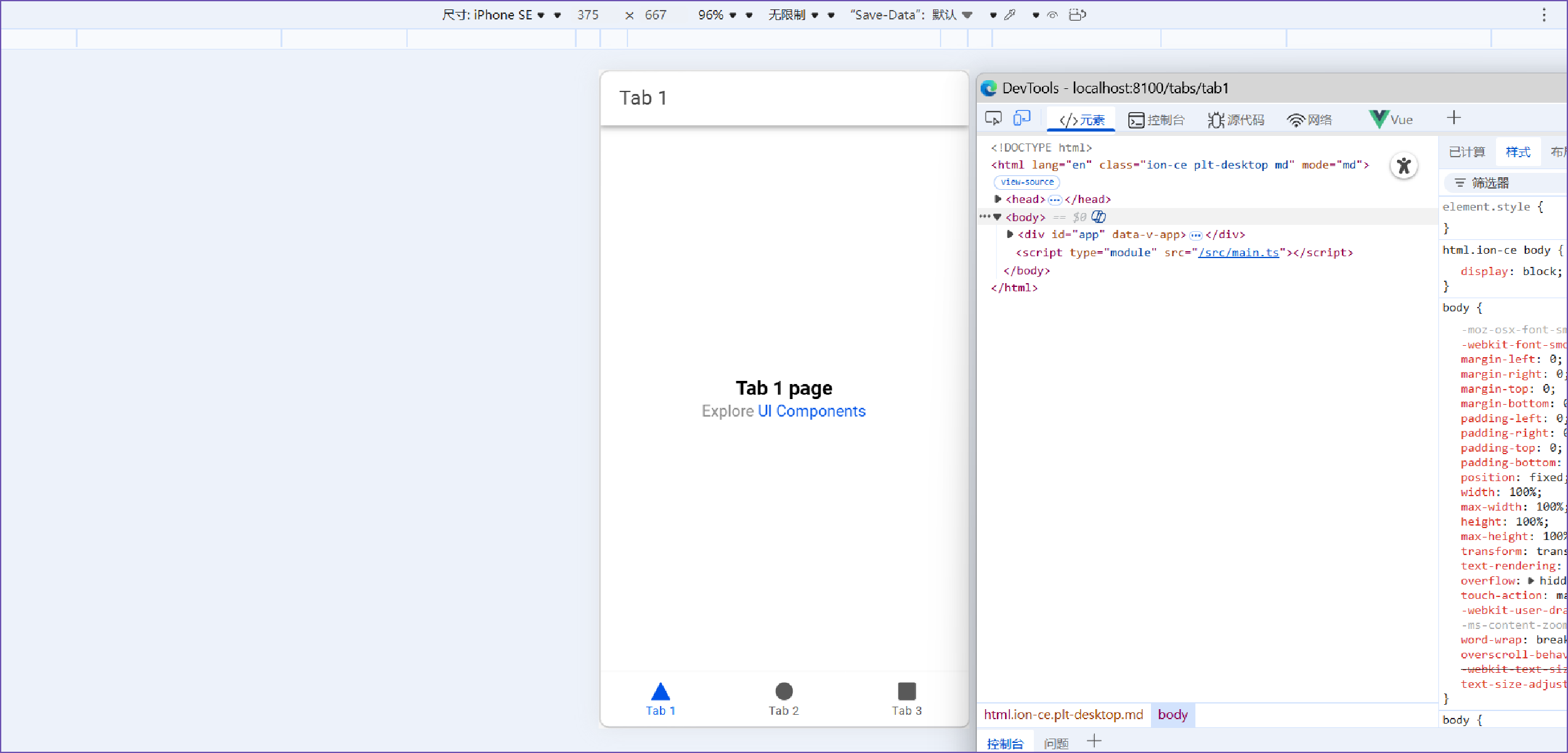Click the width: 100% declaration
1568x753 pixels.
click(x=1501, y=492)
